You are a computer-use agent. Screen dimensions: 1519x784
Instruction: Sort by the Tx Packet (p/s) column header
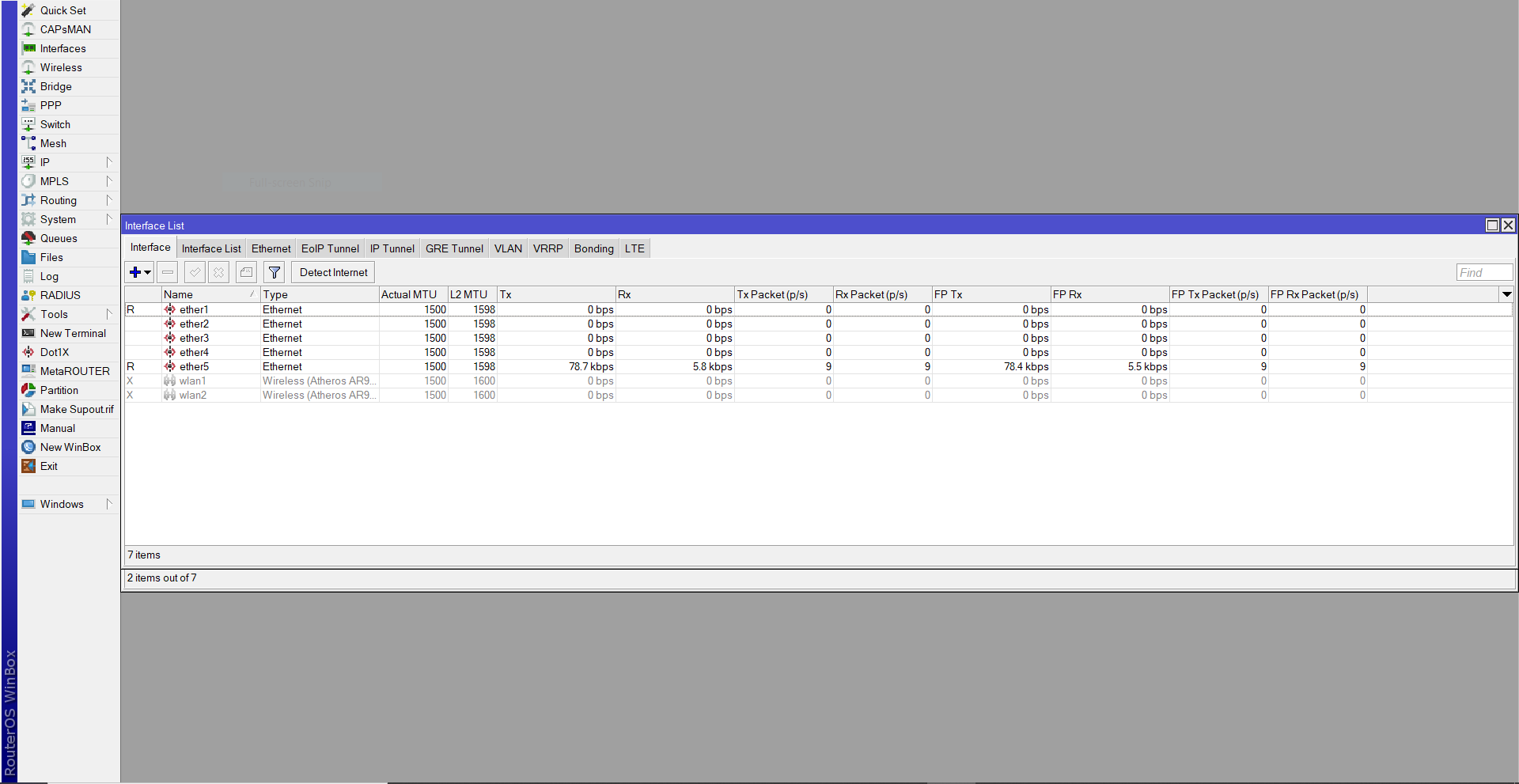pos(784,294)
